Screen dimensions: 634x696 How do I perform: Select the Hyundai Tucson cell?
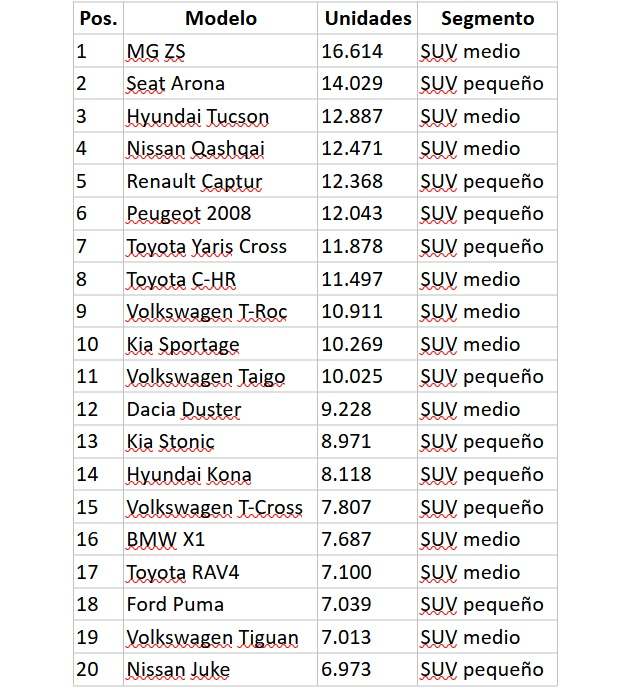point(221,116)
